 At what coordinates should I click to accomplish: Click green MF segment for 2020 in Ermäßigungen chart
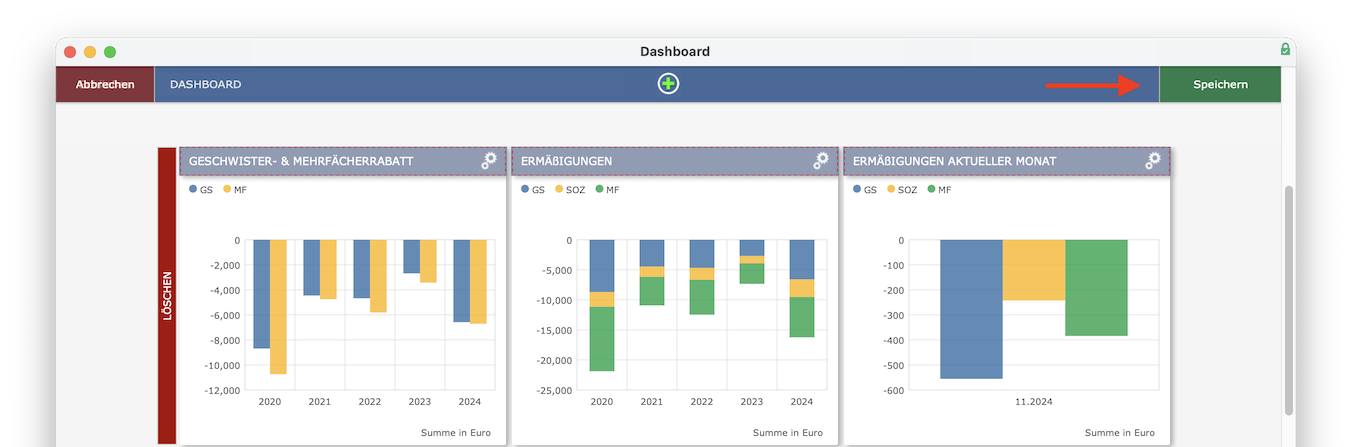pos(602,339)
